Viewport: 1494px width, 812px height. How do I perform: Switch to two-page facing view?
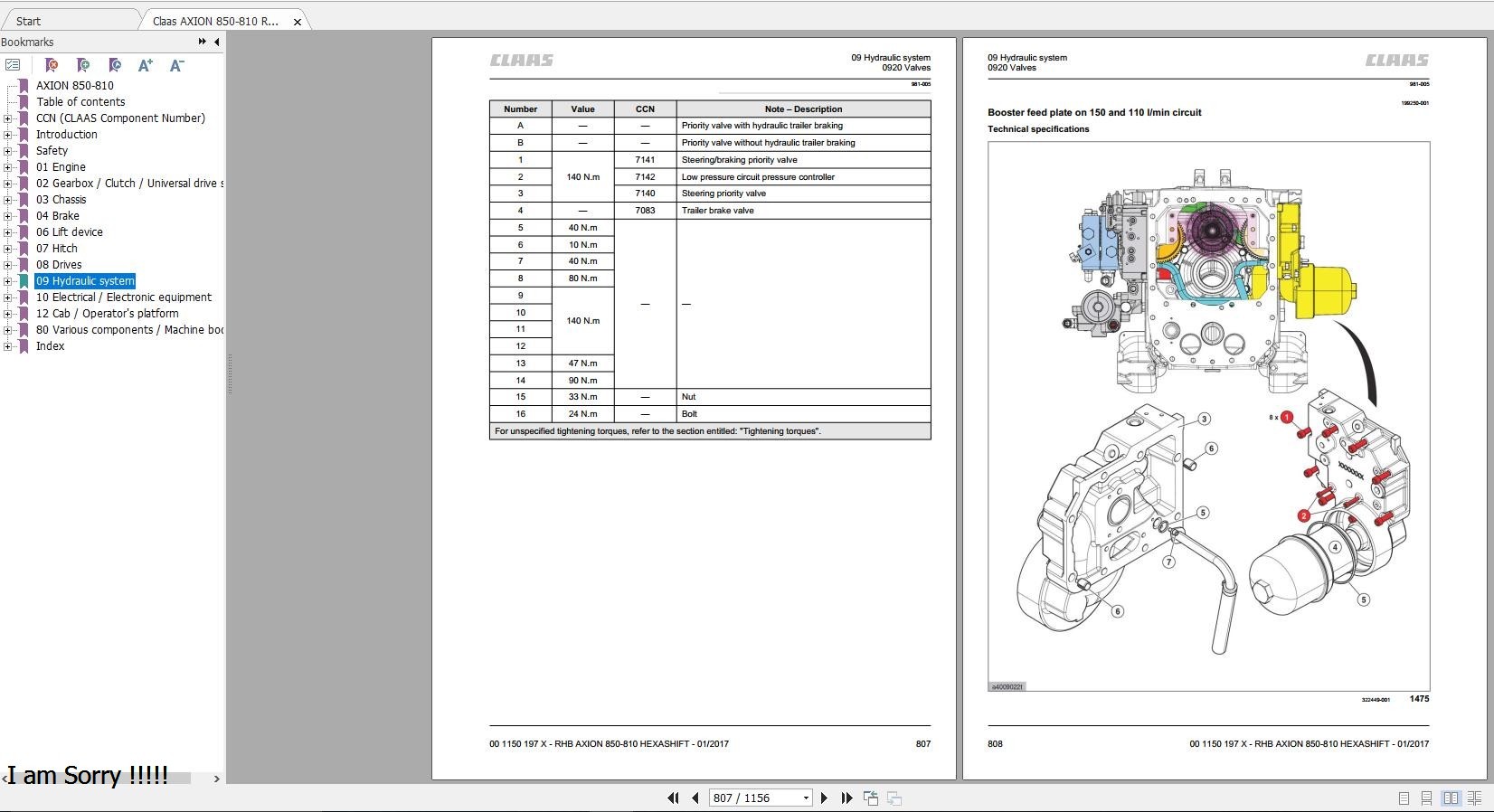point(1451,798)
